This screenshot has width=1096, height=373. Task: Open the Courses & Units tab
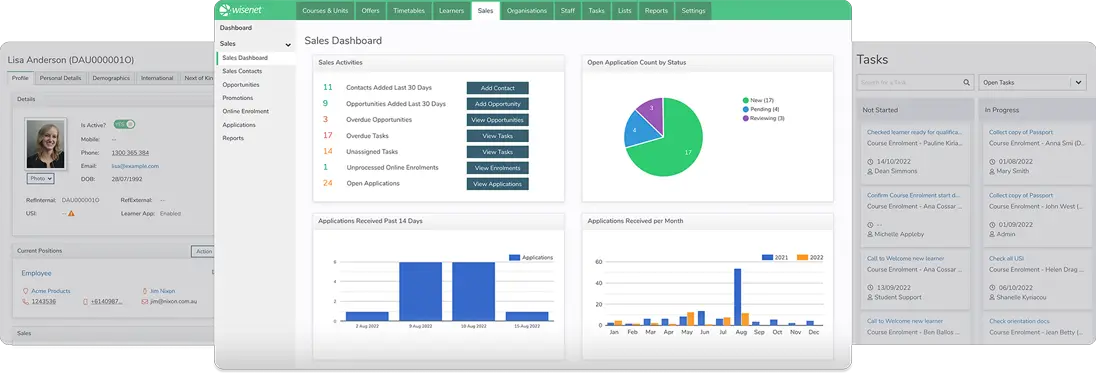(326, 10)
